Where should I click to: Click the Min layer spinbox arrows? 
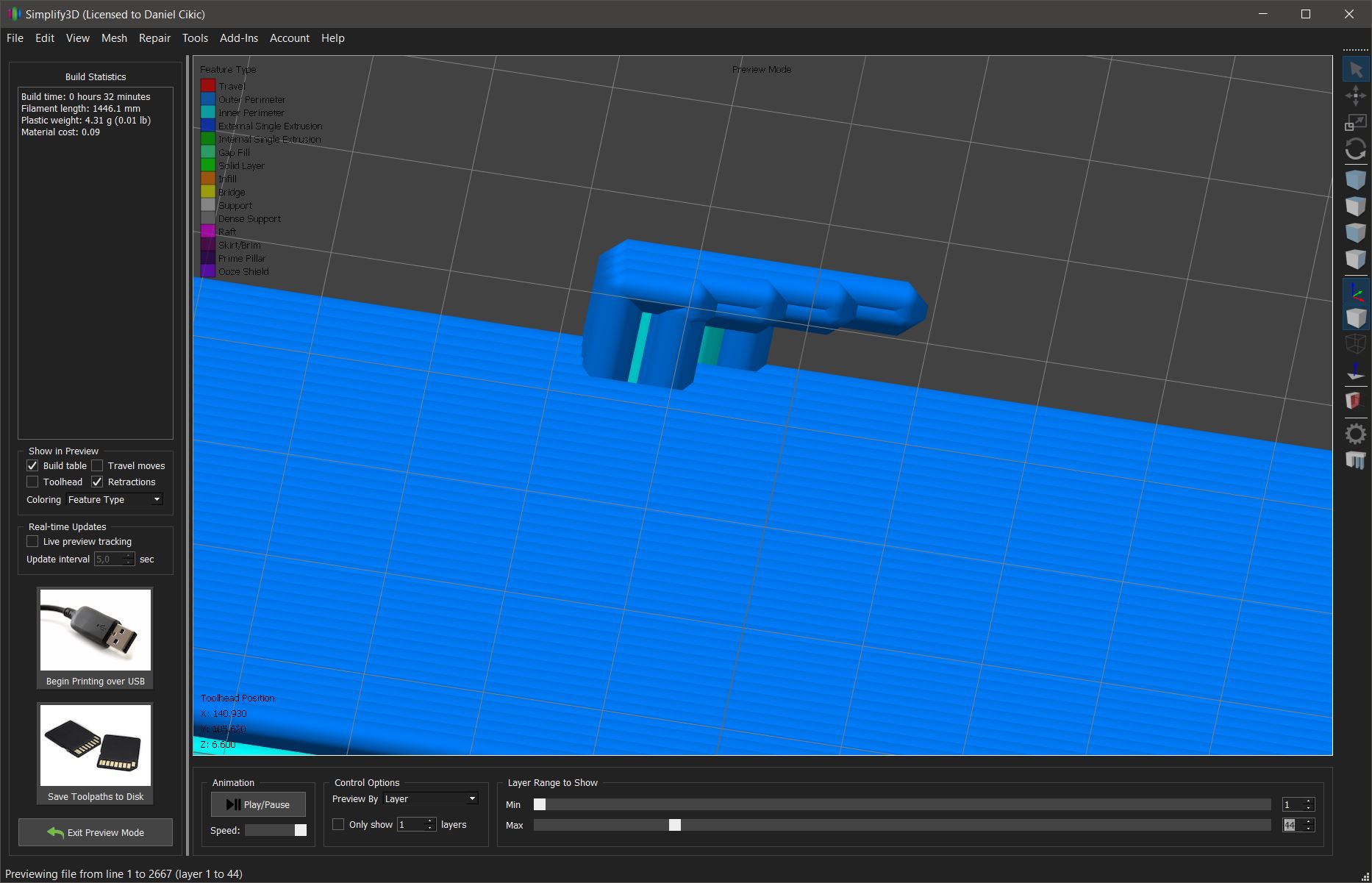[x=1309, y=804]
